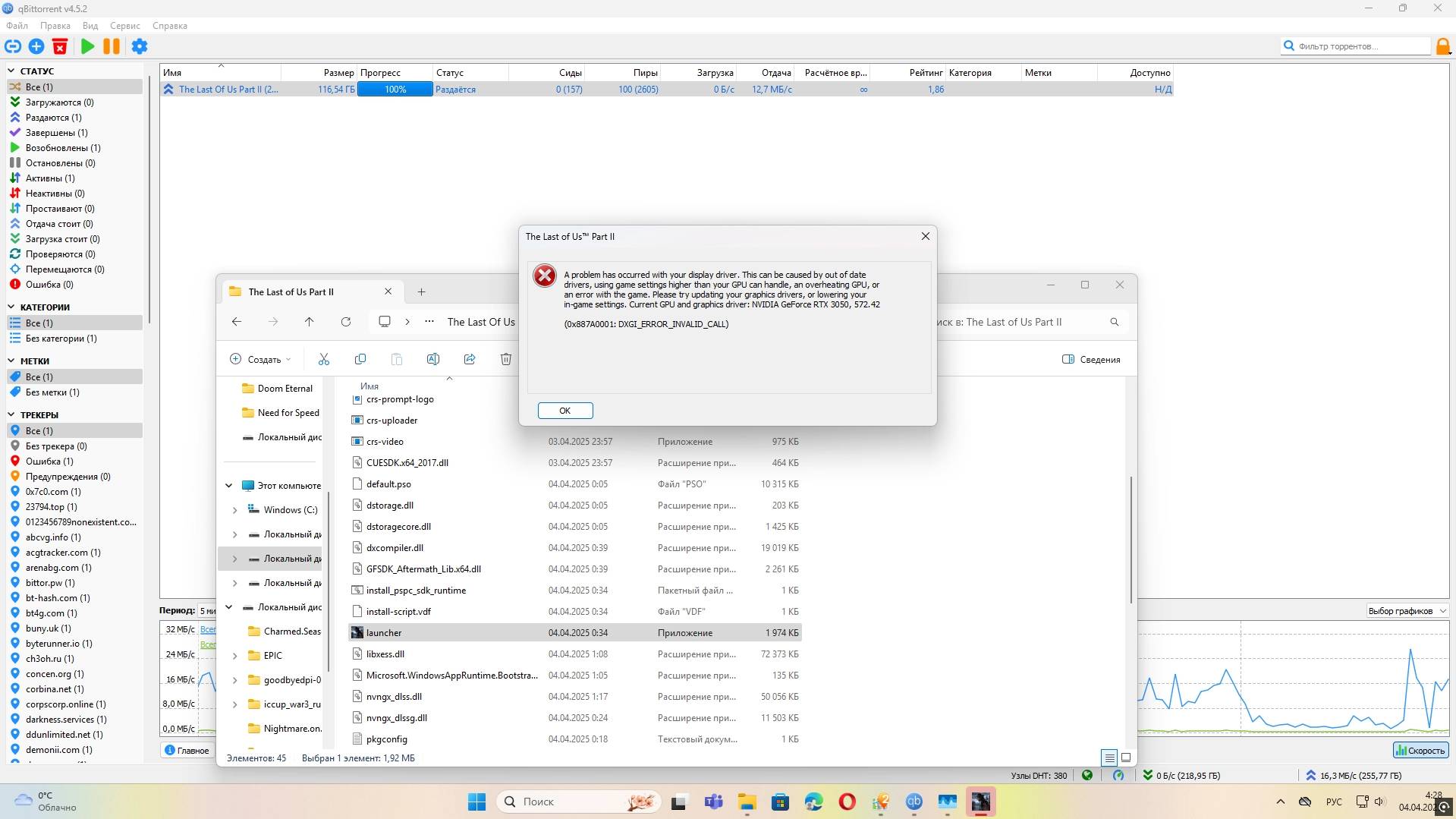Screen dimensions: 1456x819
Task: Click the breadcrumb ellipsis in Explorer address bar
Action: (429, 322)
